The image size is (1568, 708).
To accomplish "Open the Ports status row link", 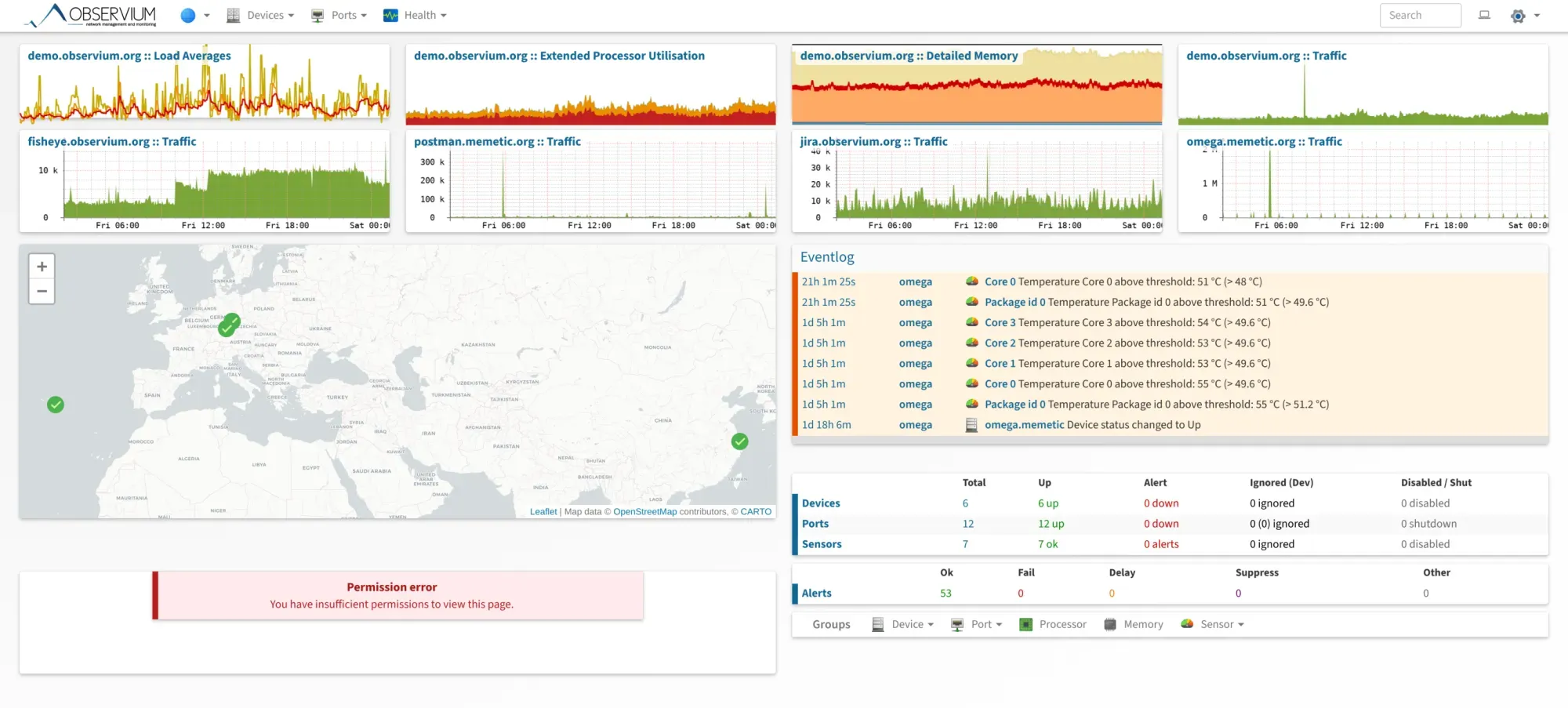I will click(815, 524).
